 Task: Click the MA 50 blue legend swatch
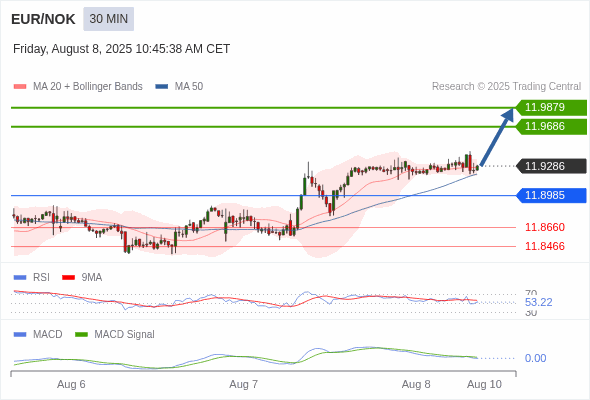162,87
